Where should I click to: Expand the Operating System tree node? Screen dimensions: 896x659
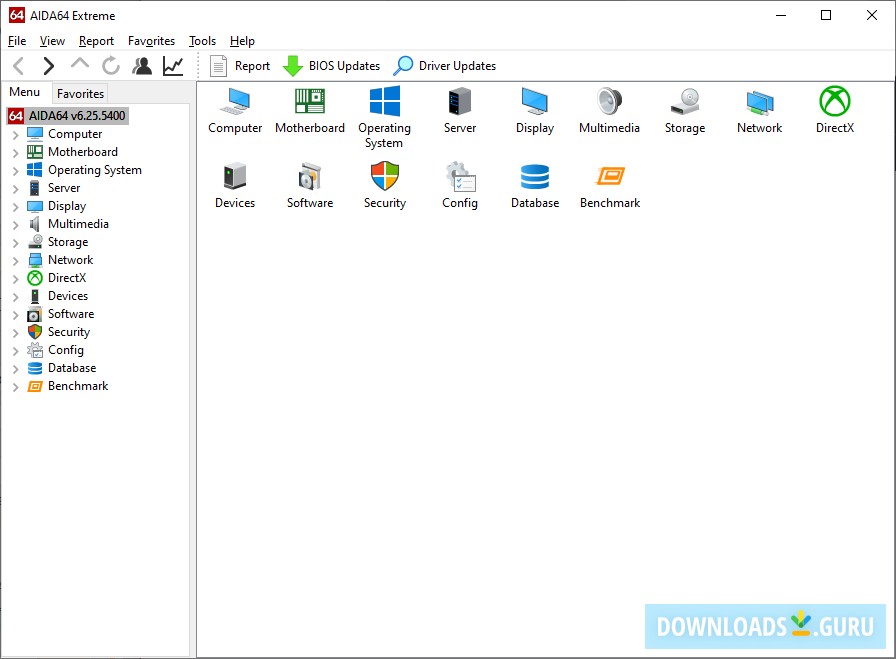15,171
